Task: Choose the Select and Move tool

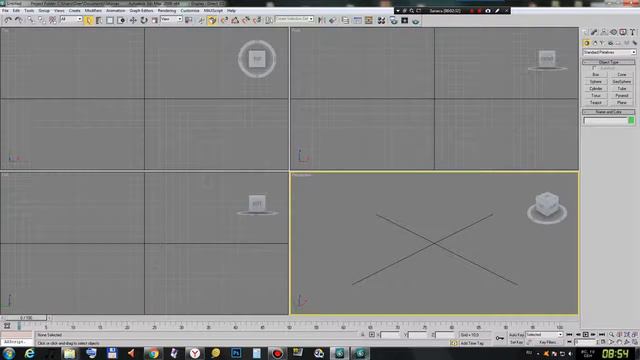Action: (x=133, y=20)
